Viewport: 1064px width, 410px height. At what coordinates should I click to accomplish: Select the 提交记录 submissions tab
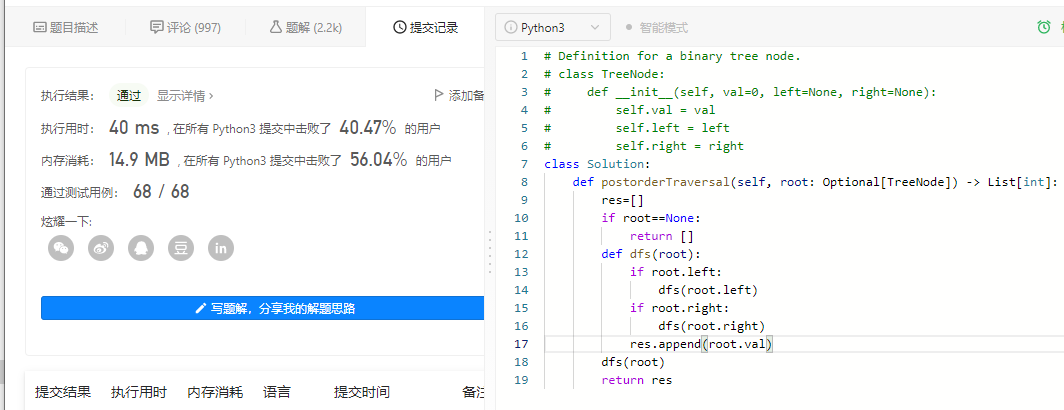(x=426, y=28)
